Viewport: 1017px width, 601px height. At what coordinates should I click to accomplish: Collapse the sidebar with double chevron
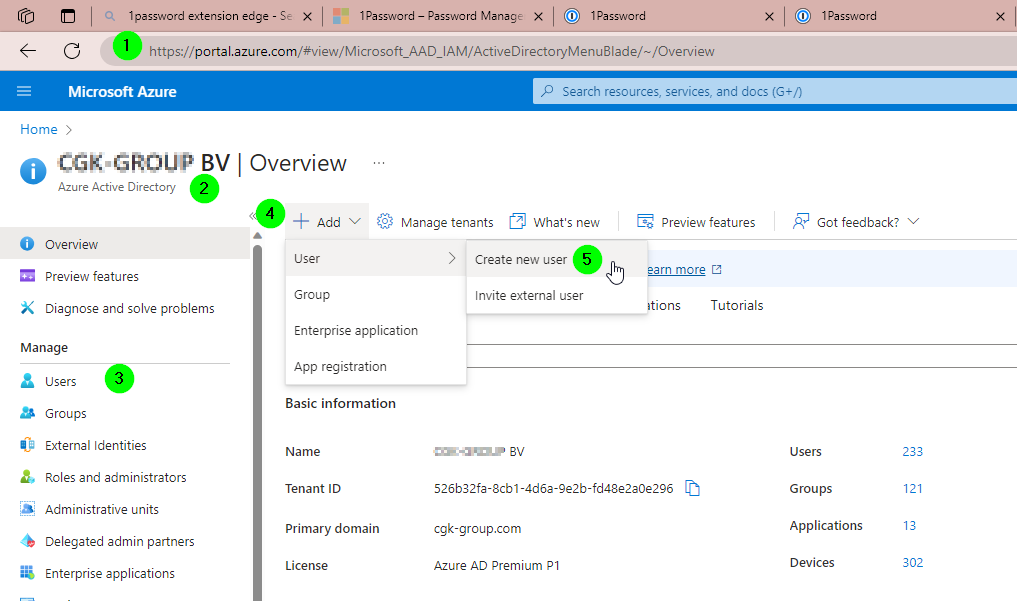coord(253,216)
